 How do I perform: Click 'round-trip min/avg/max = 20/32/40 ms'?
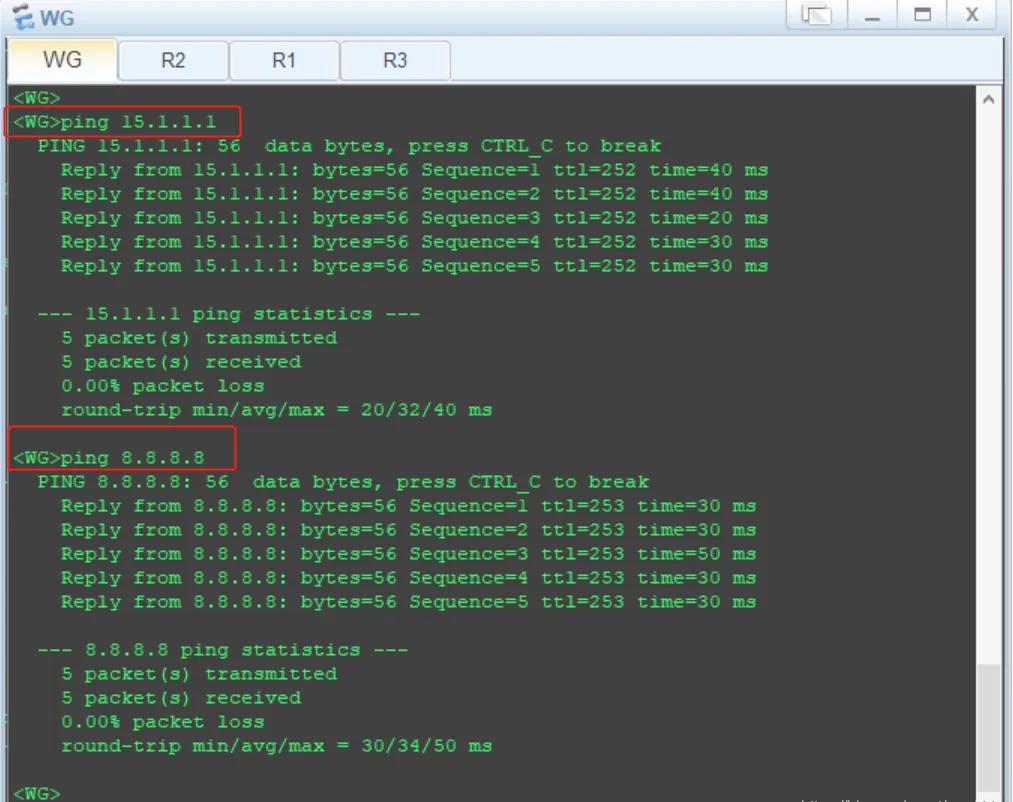pyautogui.click(x=277, y=410)
